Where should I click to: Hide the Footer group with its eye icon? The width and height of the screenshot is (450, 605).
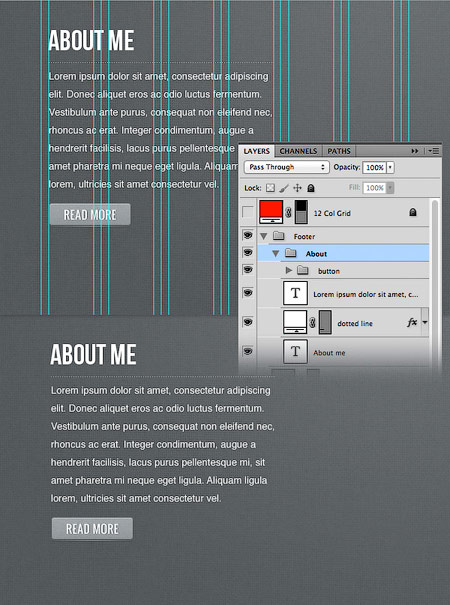248,235
